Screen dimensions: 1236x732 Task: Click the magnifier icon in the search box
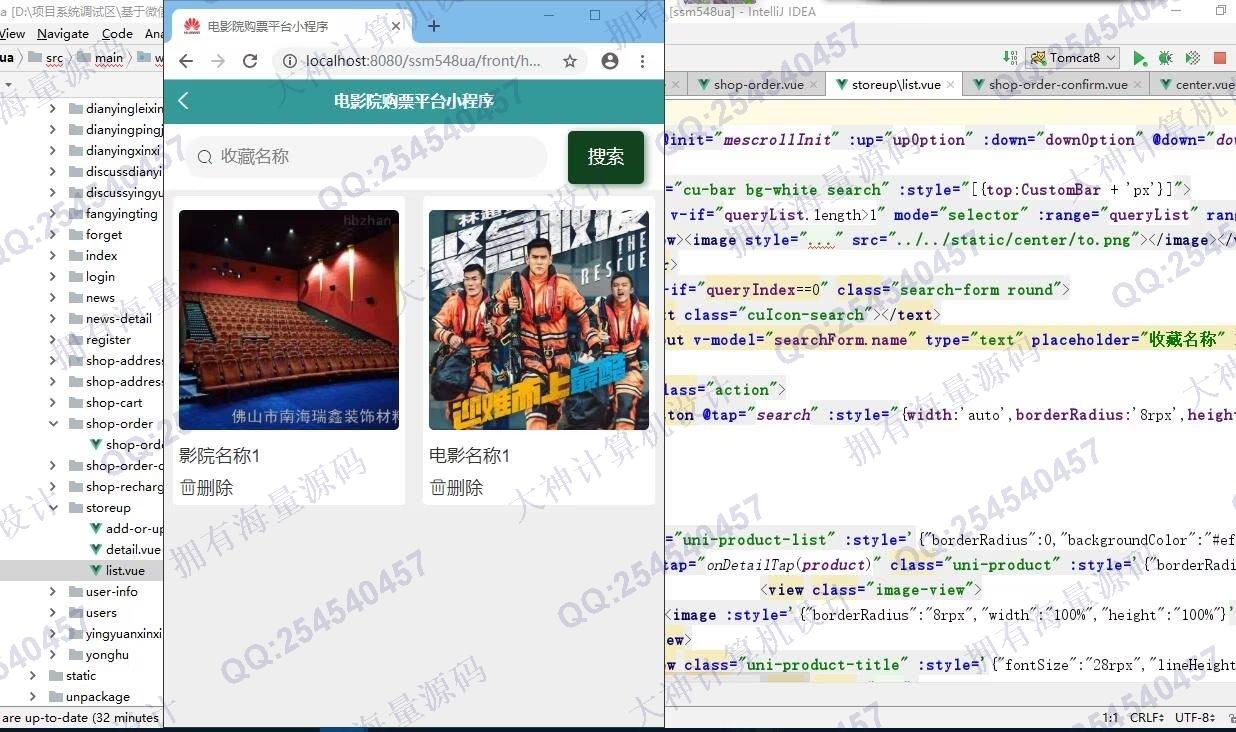click(x=205, y=157)
